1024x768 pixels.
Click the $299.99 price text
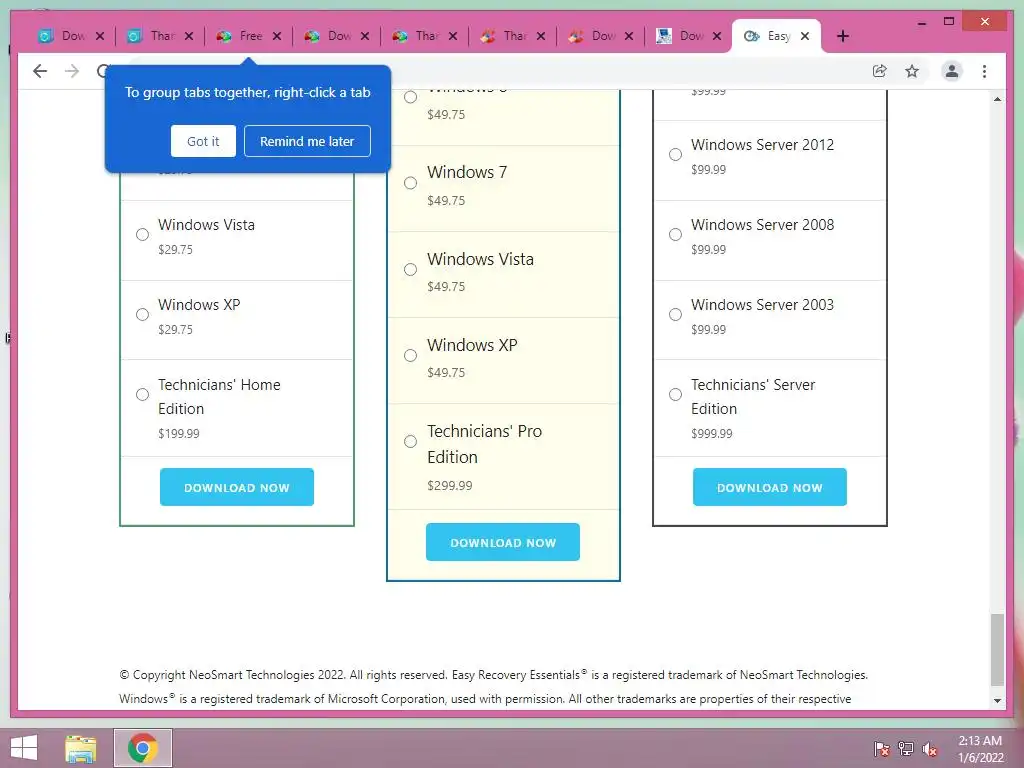(x=449, y=486)
